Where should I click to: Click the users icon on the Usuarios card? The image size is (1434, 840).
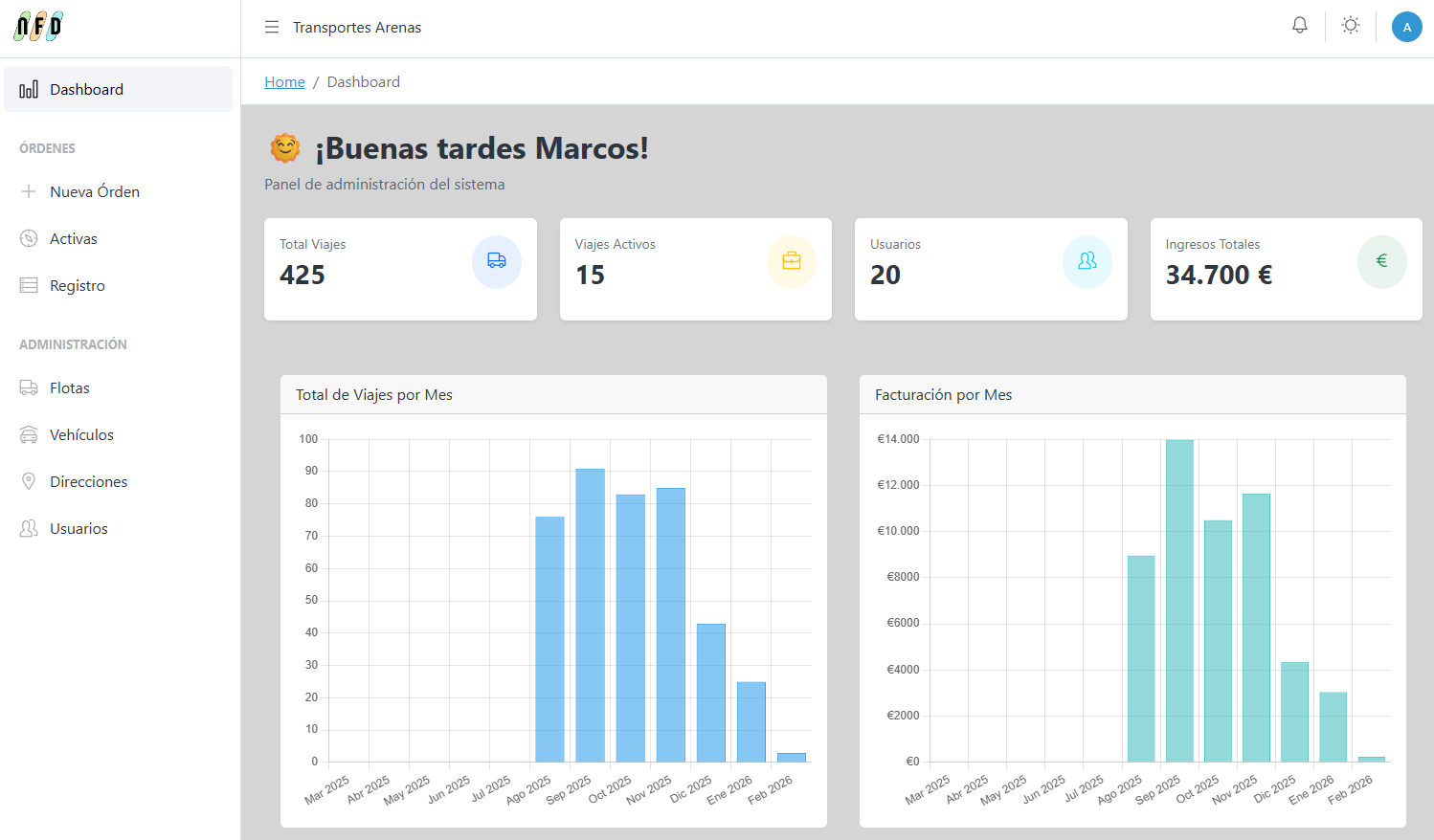click(x=1087, y=261)
